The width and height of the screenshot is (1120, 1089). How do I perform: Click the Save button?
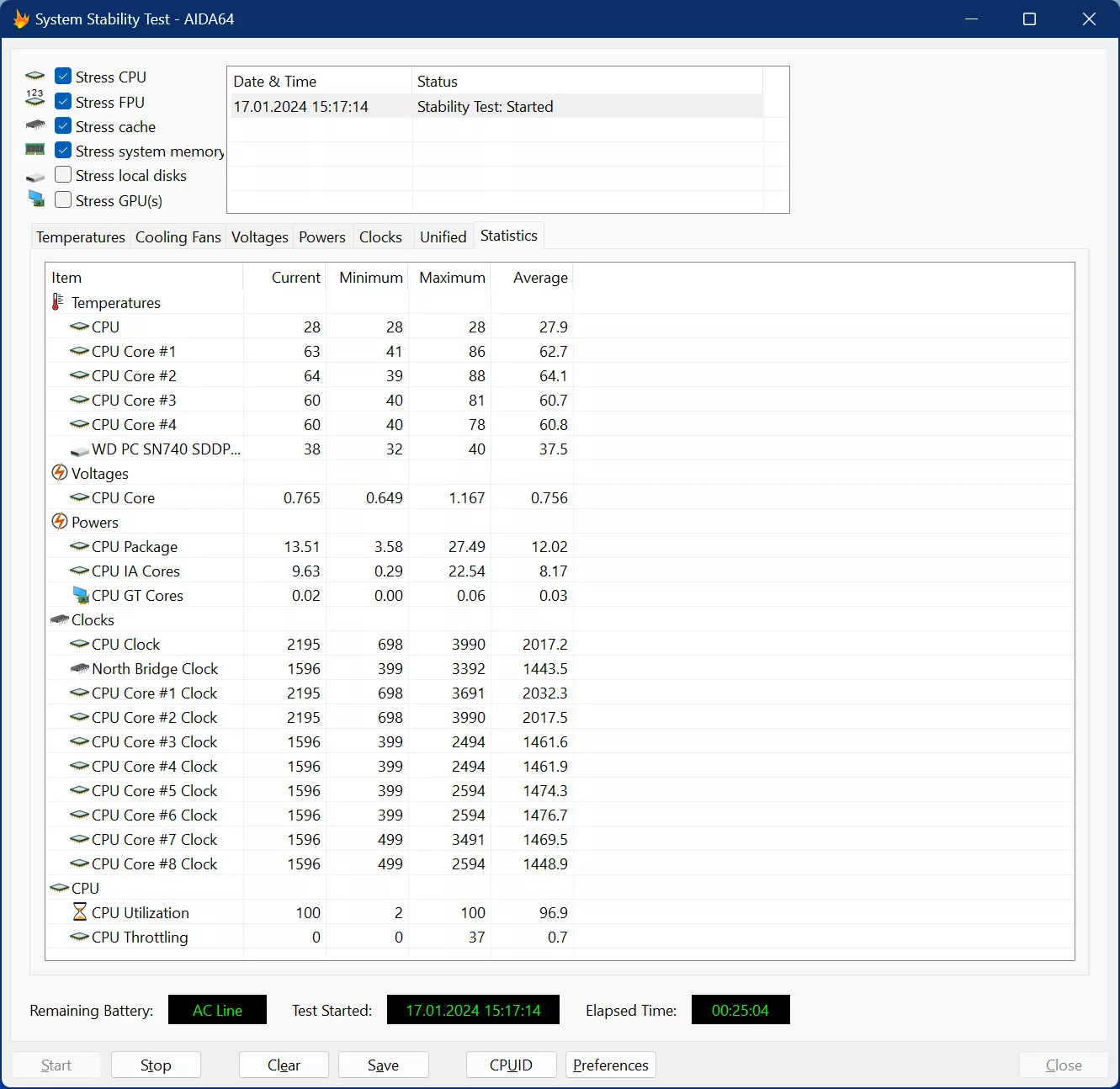point(383,1065)
